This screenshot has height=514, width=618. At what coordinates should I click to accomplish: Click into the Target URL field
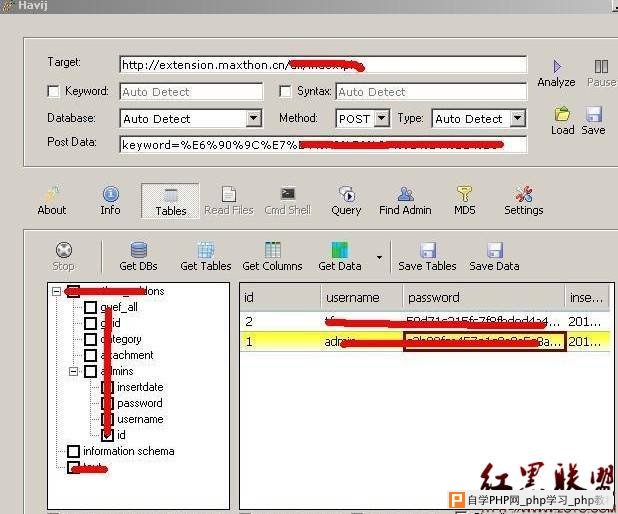coord(323,65)
